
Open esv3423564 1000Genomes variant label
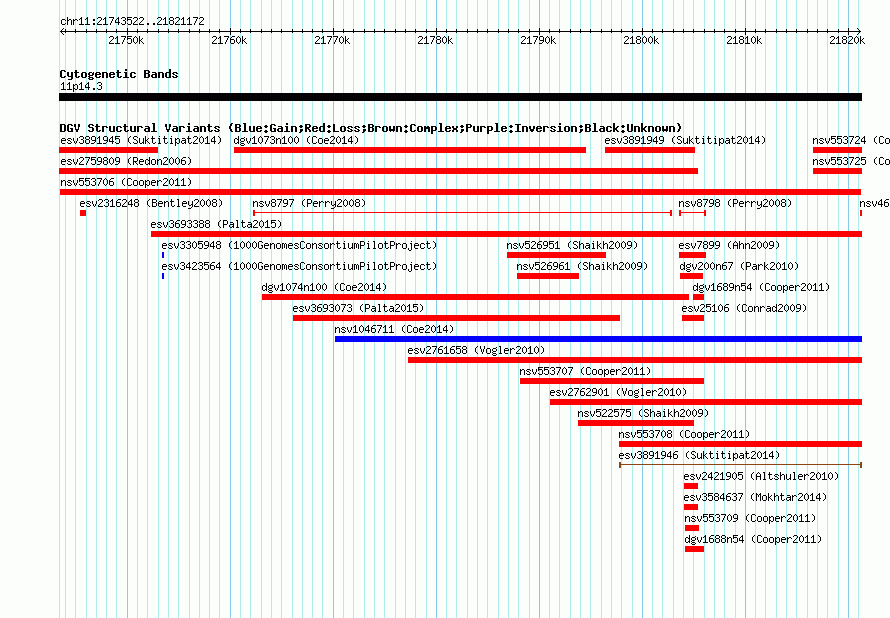coord(299,266)
